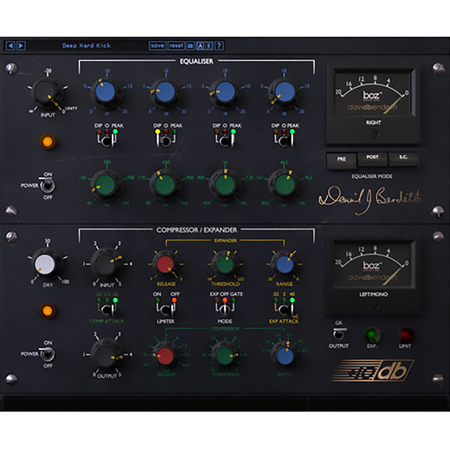The height and width of the screenshot is (450, 450).
Task: Set equaliser mode to S.C.
Action: [x=403, y=158]
